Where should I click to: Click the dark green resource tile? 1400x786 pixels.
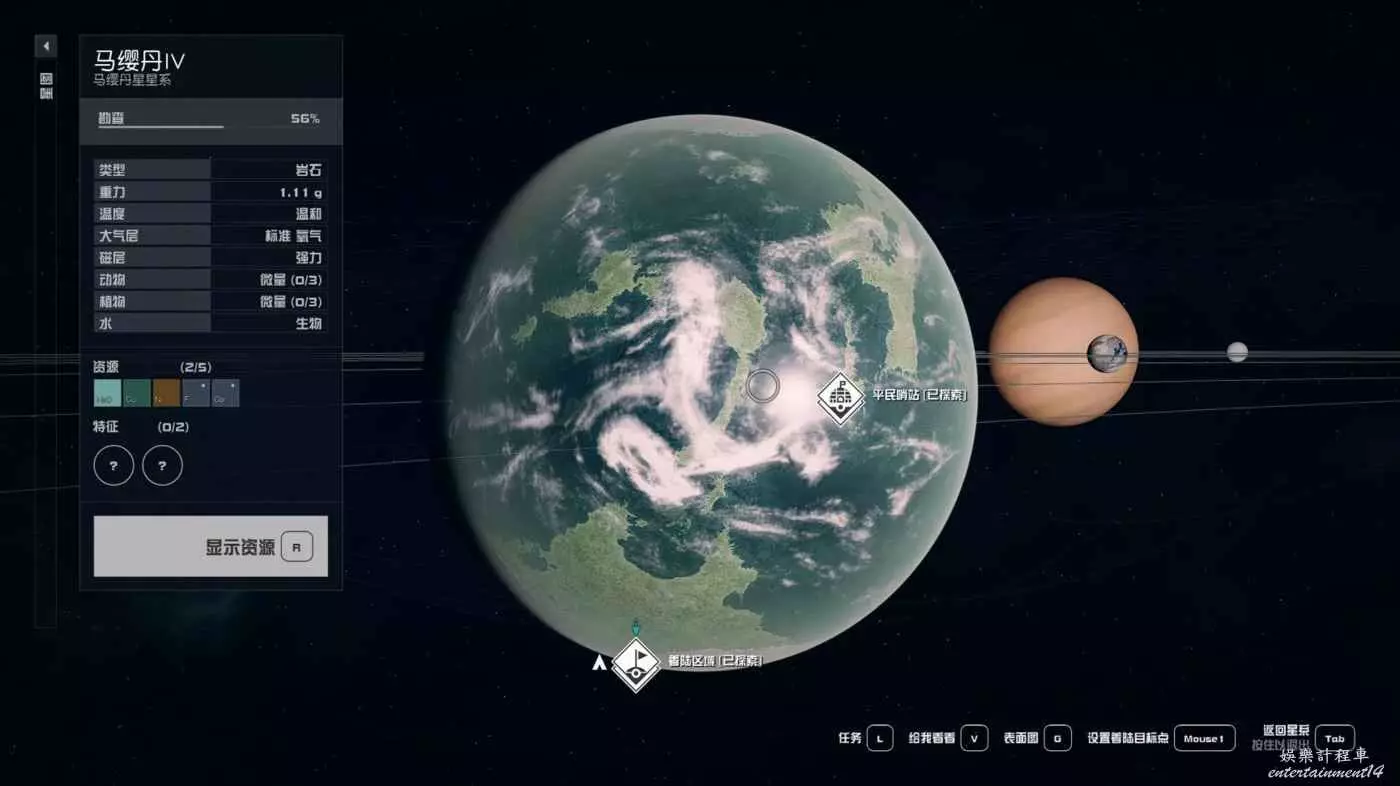[x=137, y=393]
